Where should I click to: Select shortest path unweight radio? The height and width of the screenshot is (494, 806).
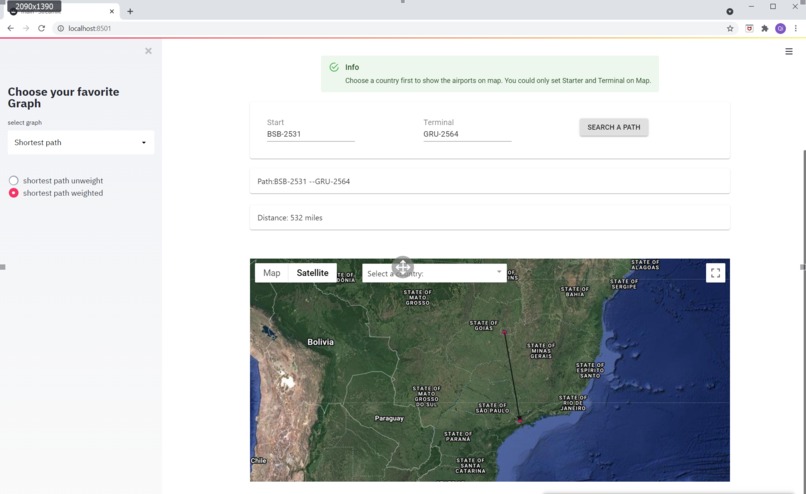pyautogui.click(x=13, y=180)
